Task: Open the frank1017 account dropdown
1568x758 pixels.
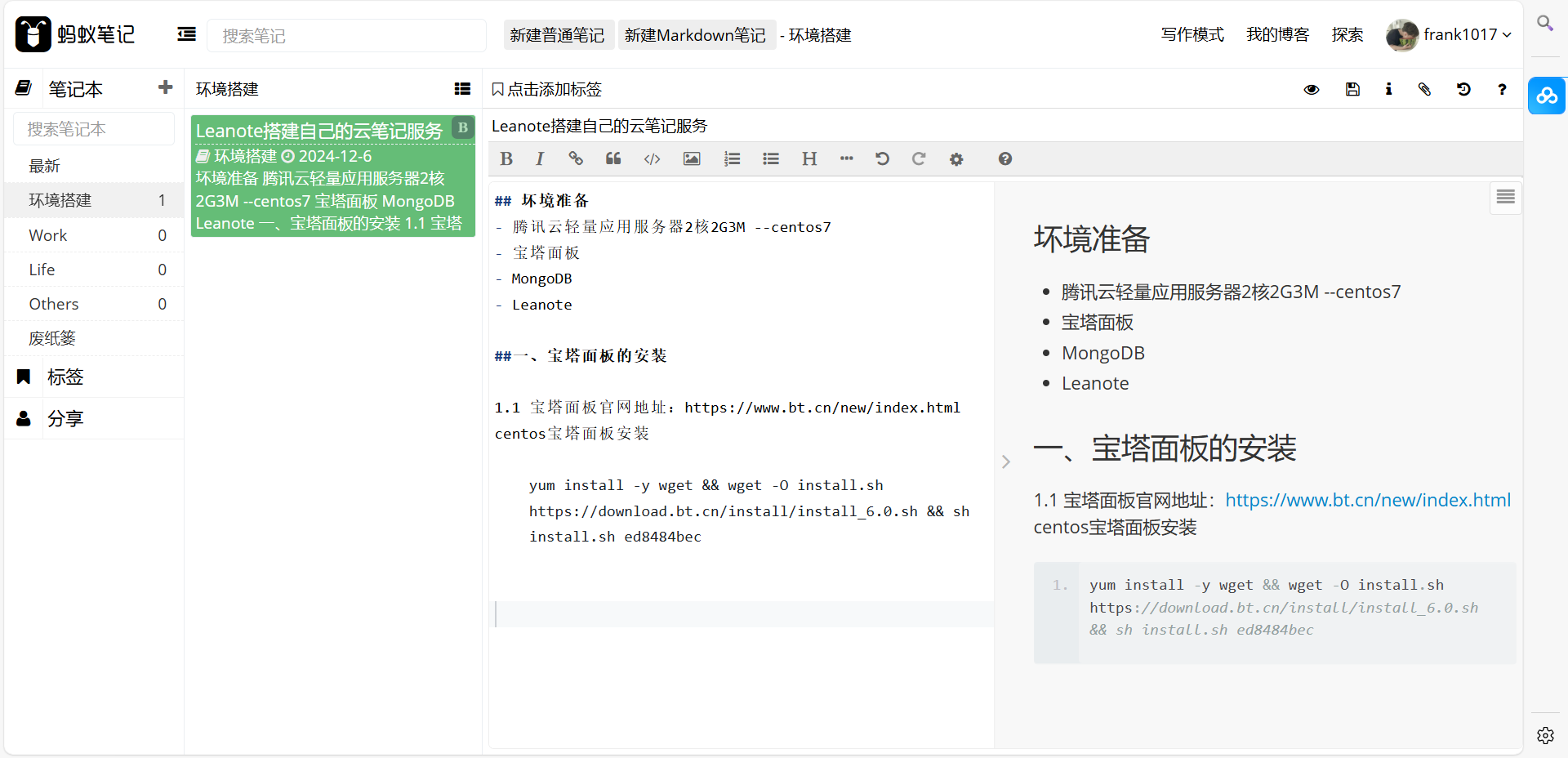Action: tap(1462, 34)
